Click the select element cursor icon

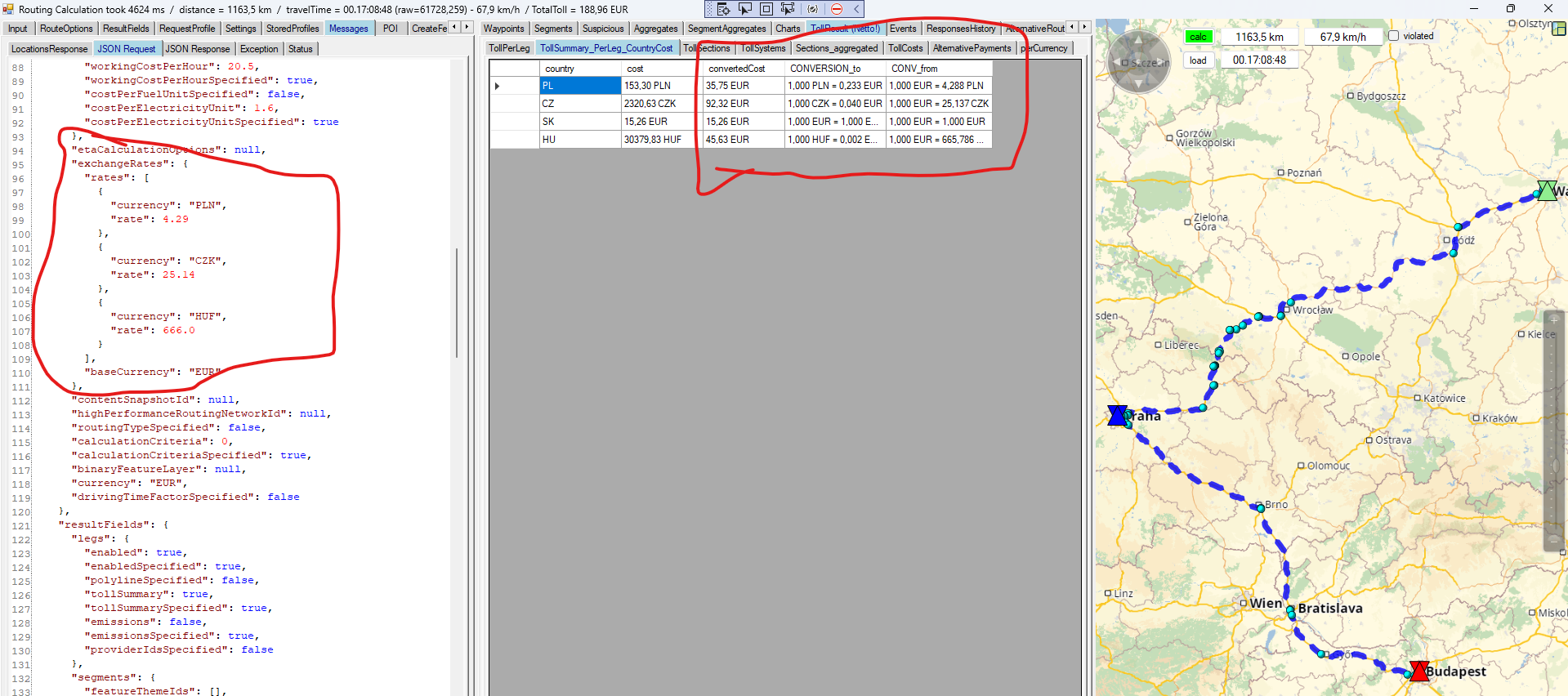coord(745,9)
